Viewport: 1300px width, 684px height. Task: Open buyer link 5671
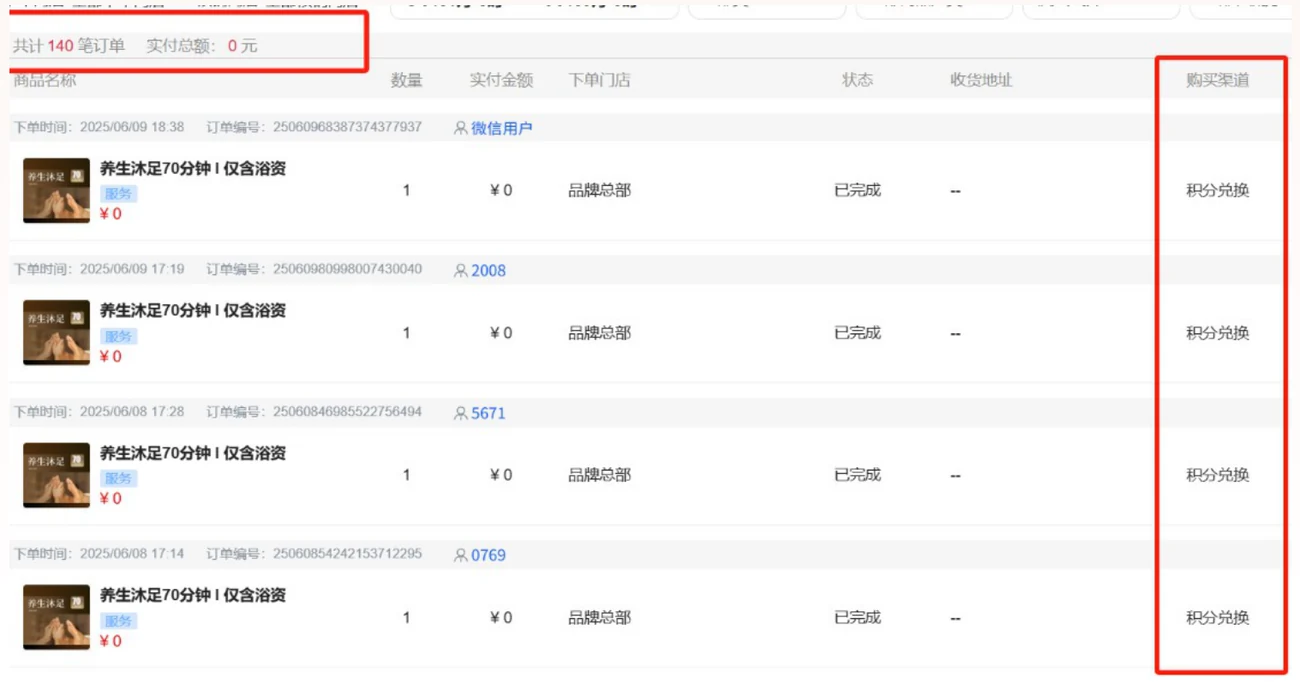489,413
